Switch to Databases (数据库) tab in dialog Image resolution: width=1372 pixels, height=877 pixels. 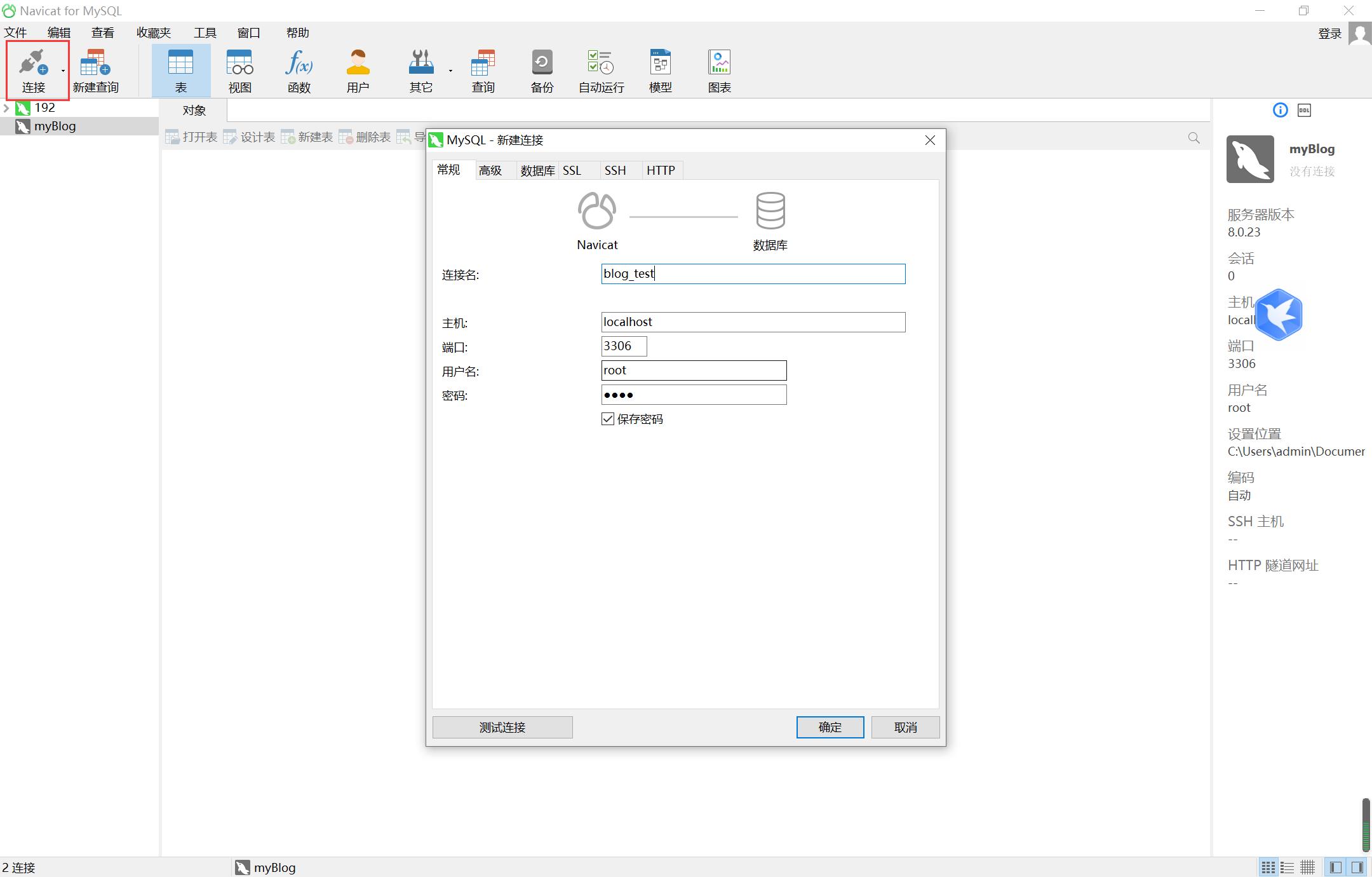click(x=537, y=170)
